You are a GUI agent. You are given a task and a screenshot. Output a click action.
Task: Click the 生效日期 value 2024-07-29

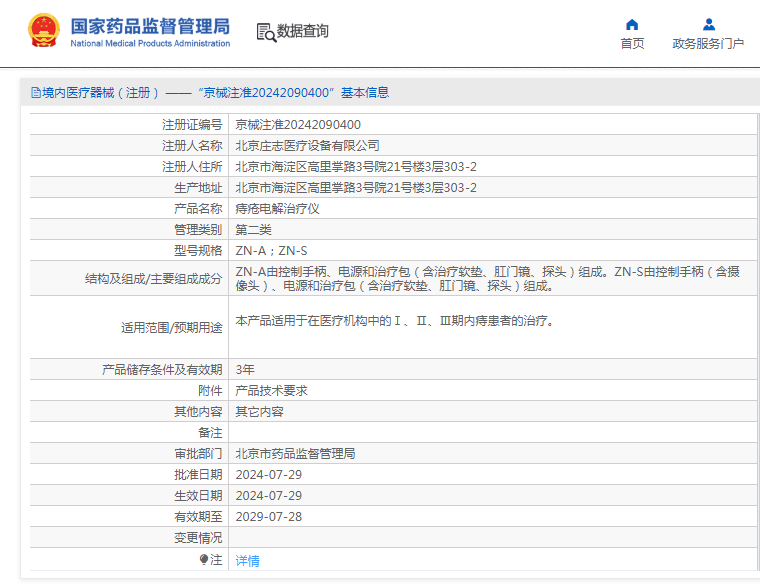tap(269, 496)
